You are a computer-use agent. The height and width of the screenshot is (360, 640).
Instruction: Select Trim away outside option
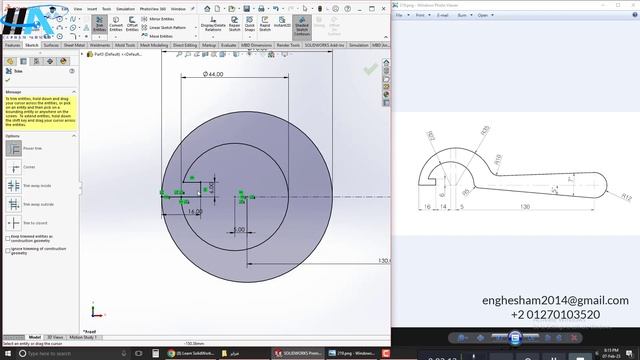tap(13, 204)
